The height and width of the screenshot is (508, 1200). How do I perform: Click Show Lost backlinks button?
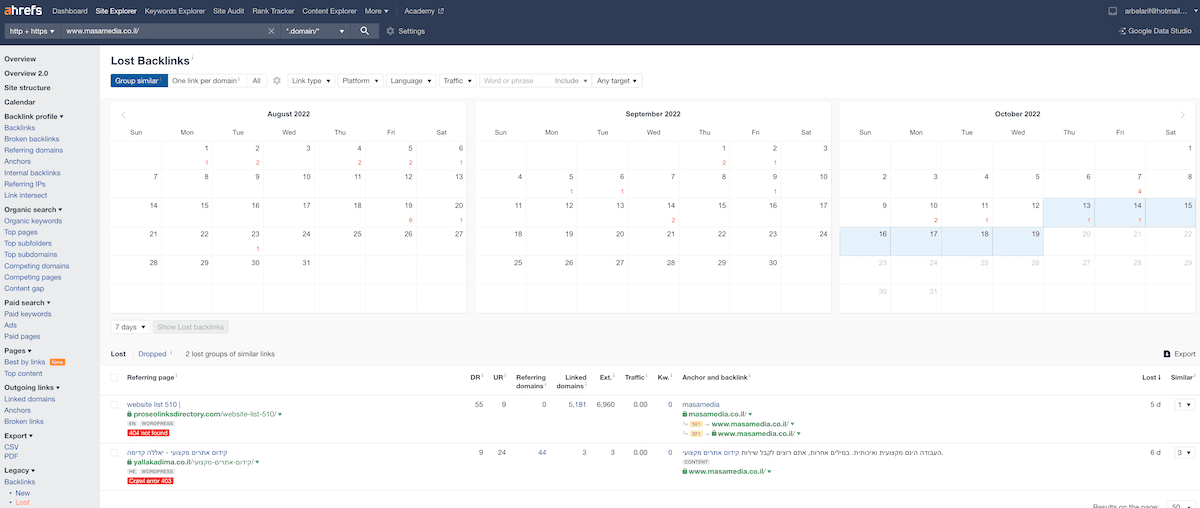191,327
